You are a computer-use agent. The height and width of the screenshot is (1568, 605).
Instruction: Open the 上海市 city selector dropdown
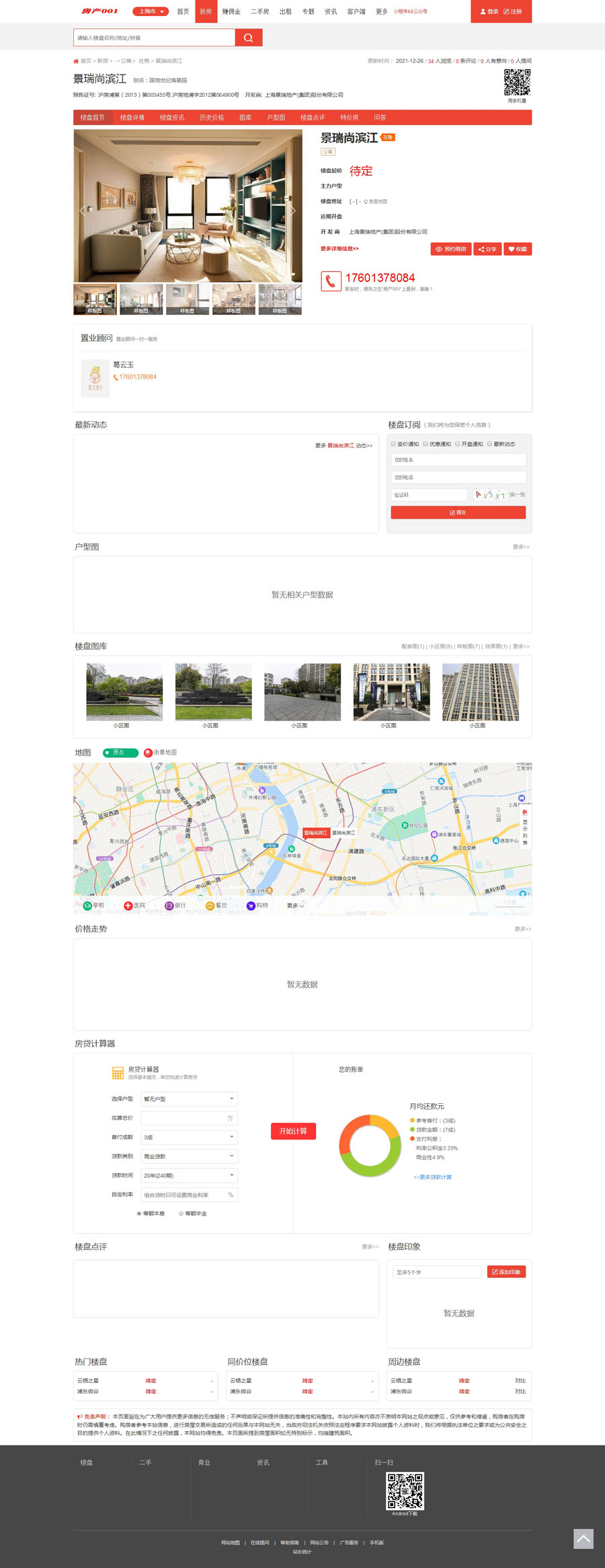[x=150, y=11]
